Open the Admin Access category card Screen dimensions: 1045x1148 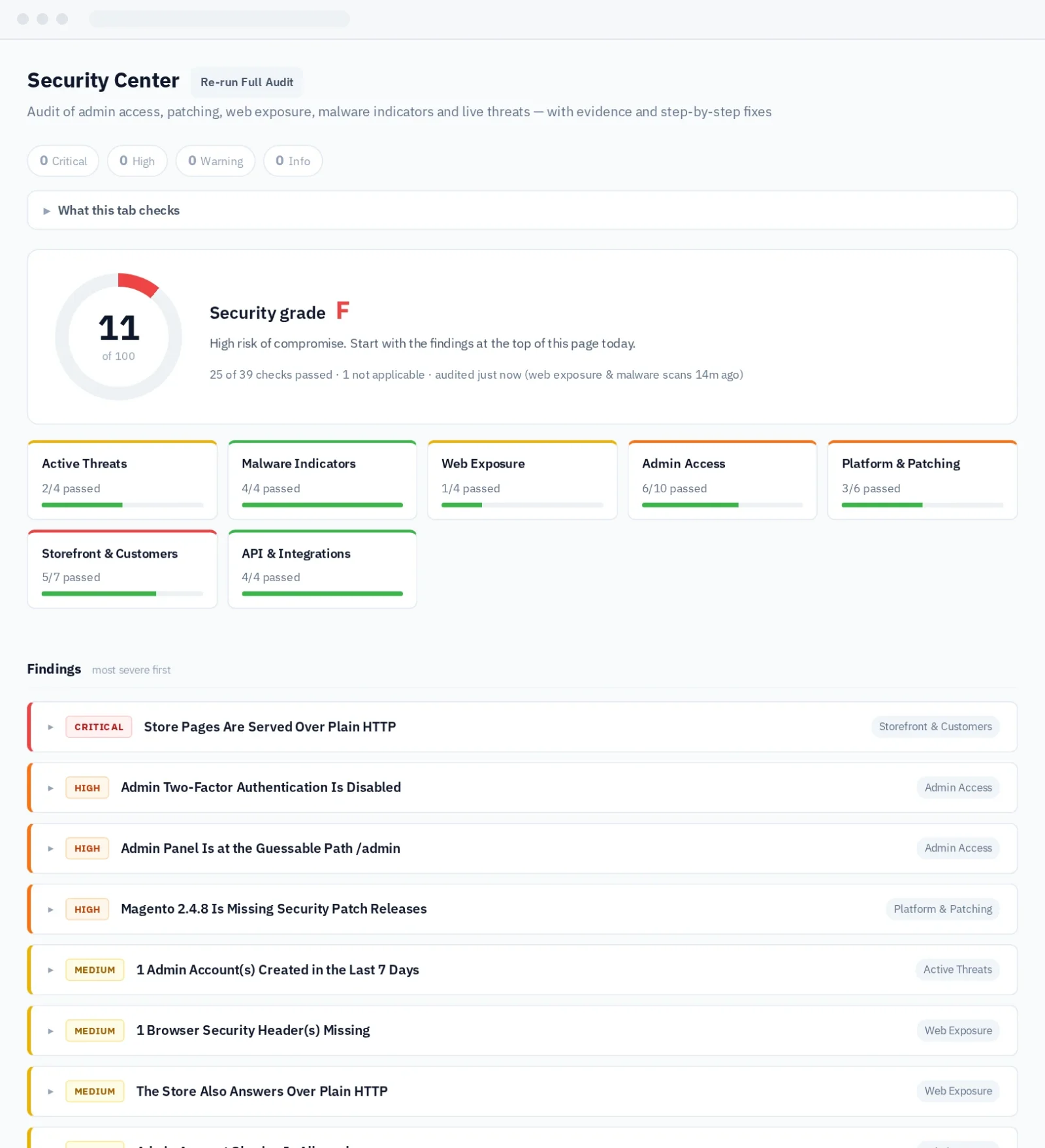(x=722, y=480)
